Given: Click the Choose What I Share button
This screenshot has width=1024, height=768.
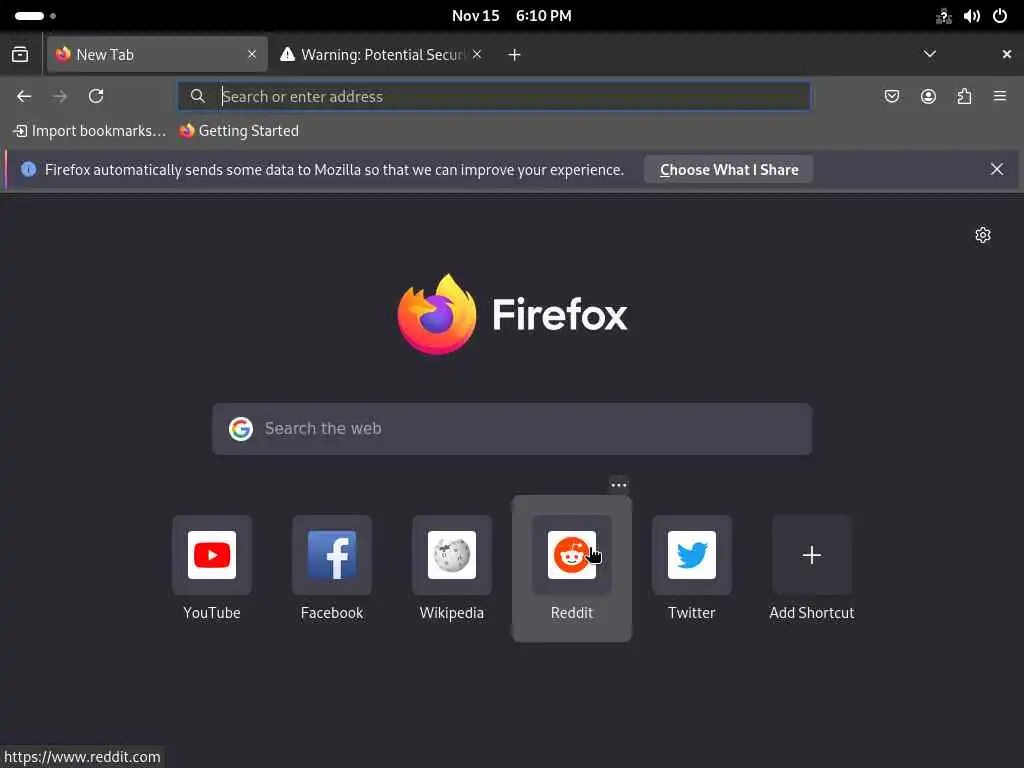Looking at the screenshot, I should 729,170.
